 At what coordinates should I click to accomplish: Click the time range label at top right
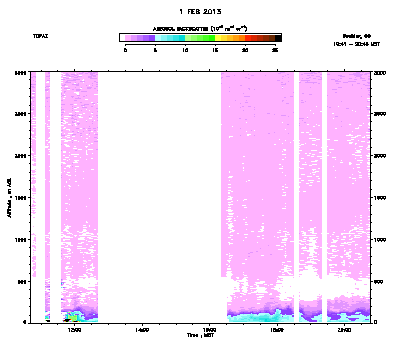(x=356, y=44)
